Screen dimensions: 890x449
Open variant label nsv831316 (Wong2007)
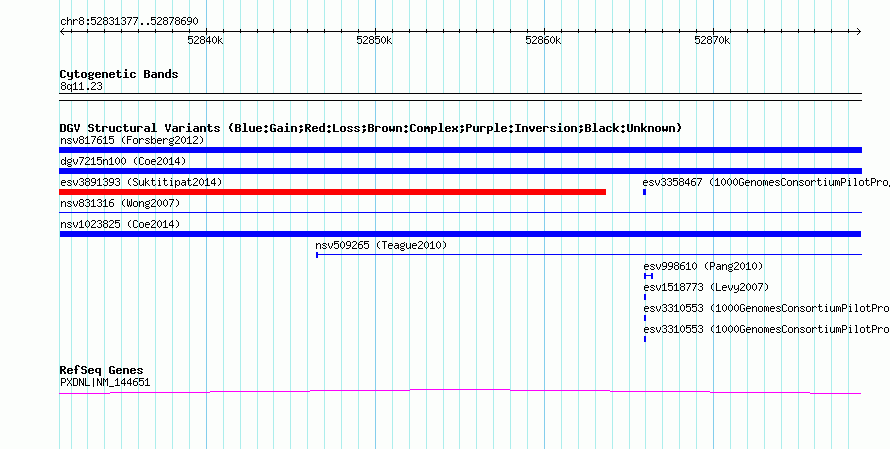(120, 203)
